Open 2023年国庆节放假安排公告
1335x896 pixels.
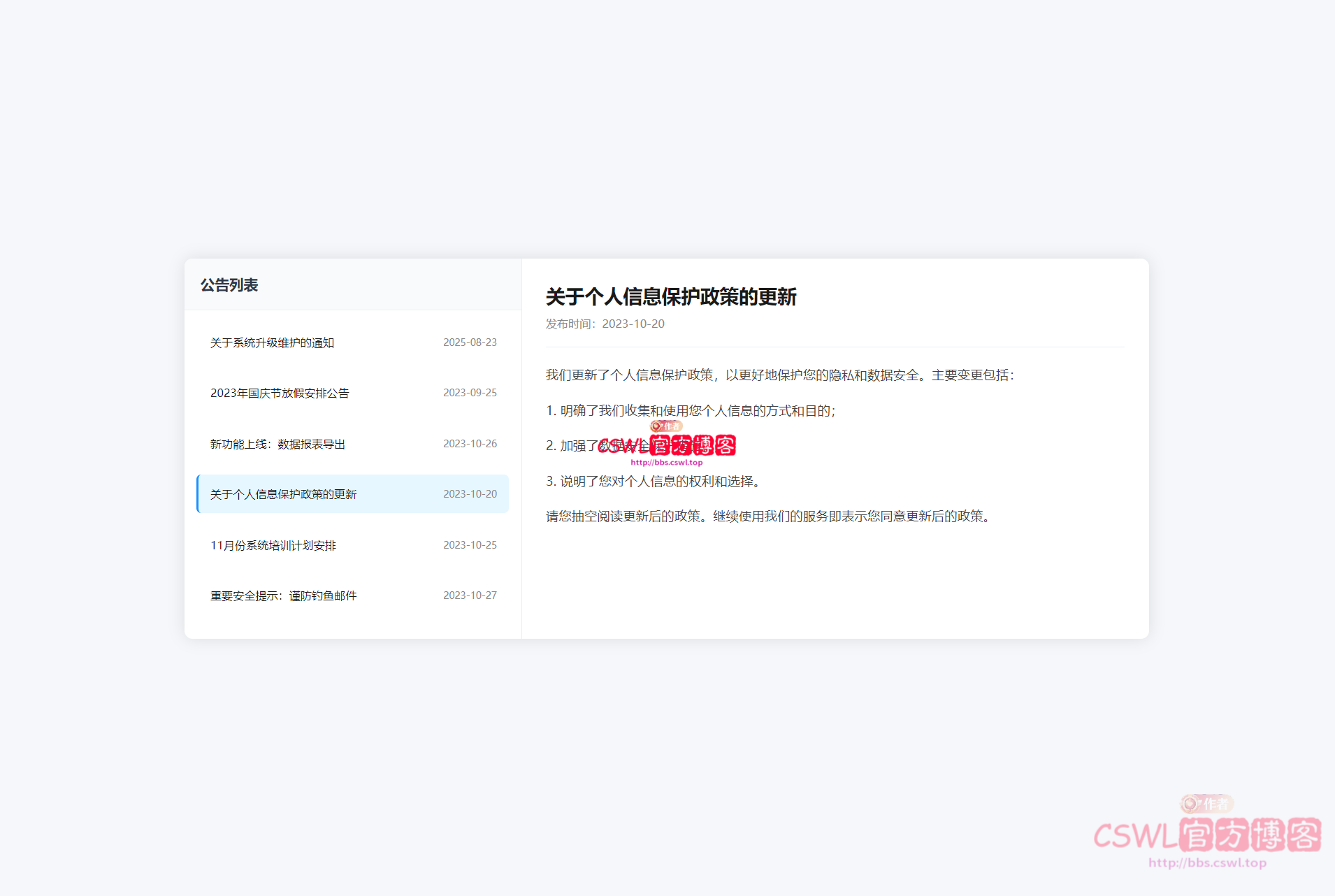pyautogui.click(x=280, y=393)
